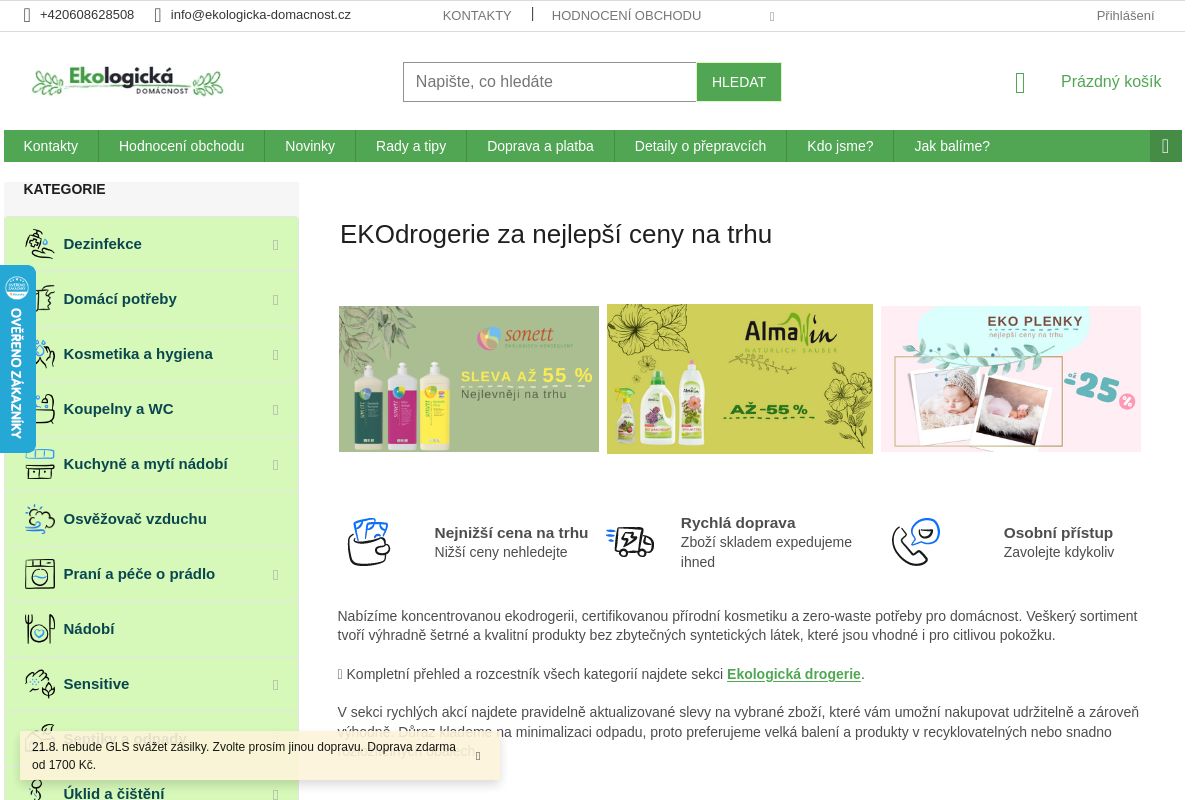1200x800 pixels.
Task: Open the Sonett sleva až 55% banner
Action: pyautogui.click(x=469, y=379)
